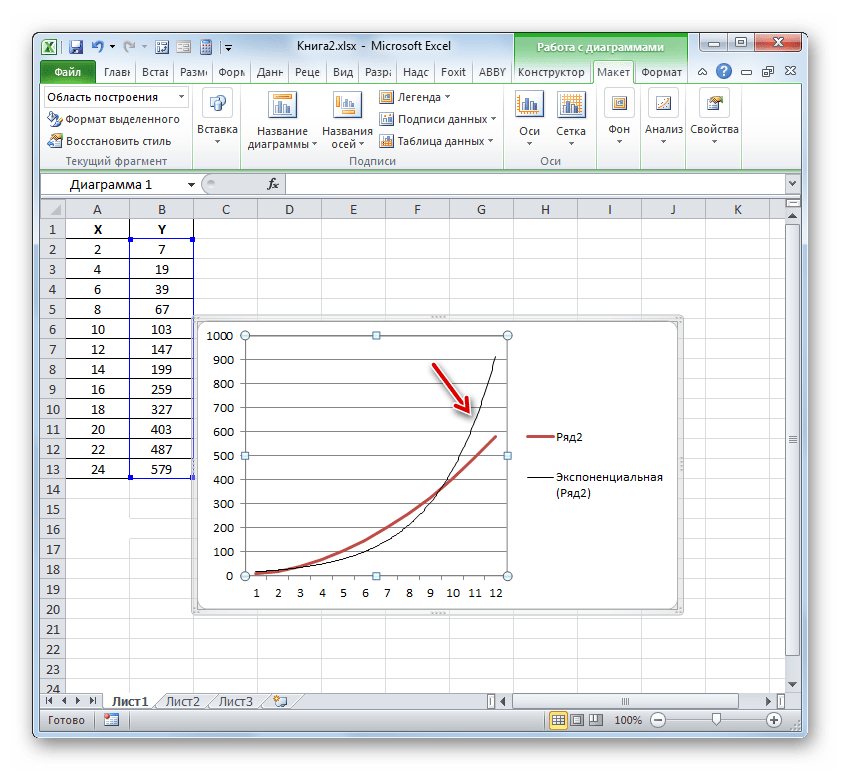The width and height of the screenshot is (841, 771).
Task: Click the Reset to Match Style icon
Action: [54, 141]
